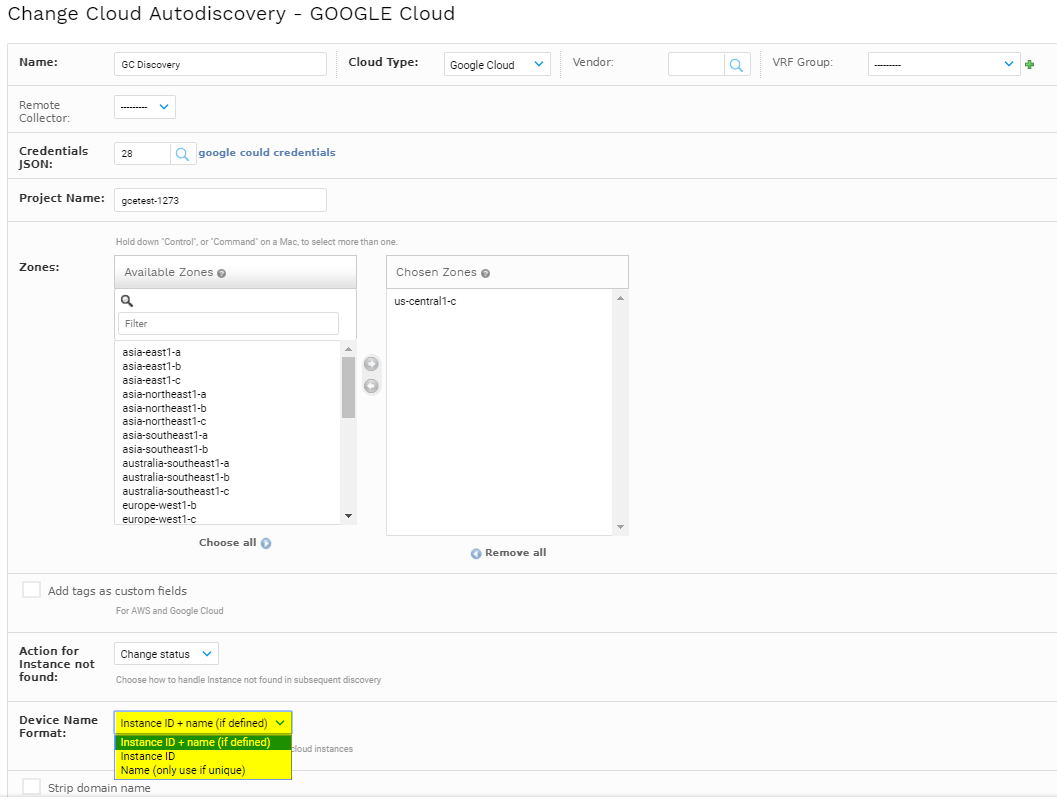The image size is (1057, 798).
Task: Move zone back to Available Zones
Action: (x=371, y=385)
